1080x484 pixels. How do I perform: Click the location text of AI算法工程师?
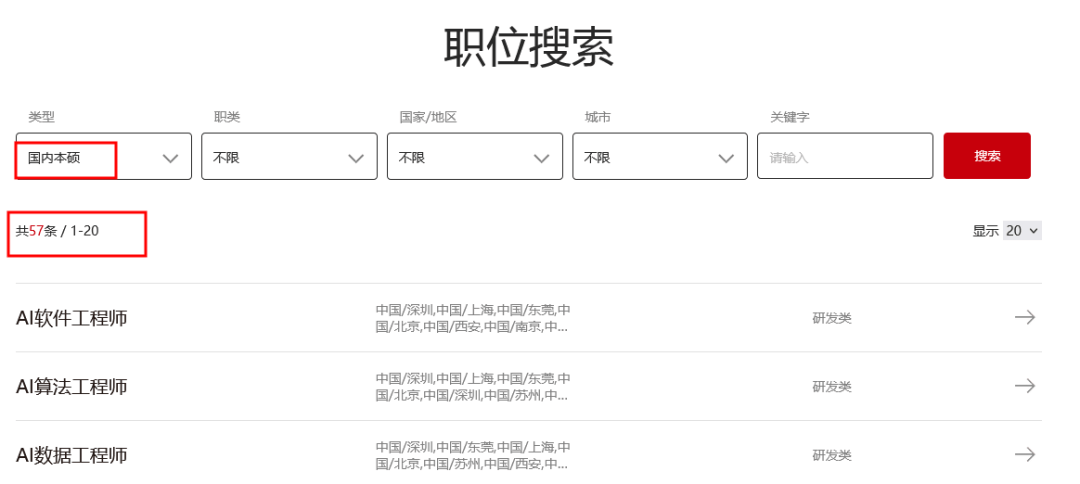pos(473,387)
